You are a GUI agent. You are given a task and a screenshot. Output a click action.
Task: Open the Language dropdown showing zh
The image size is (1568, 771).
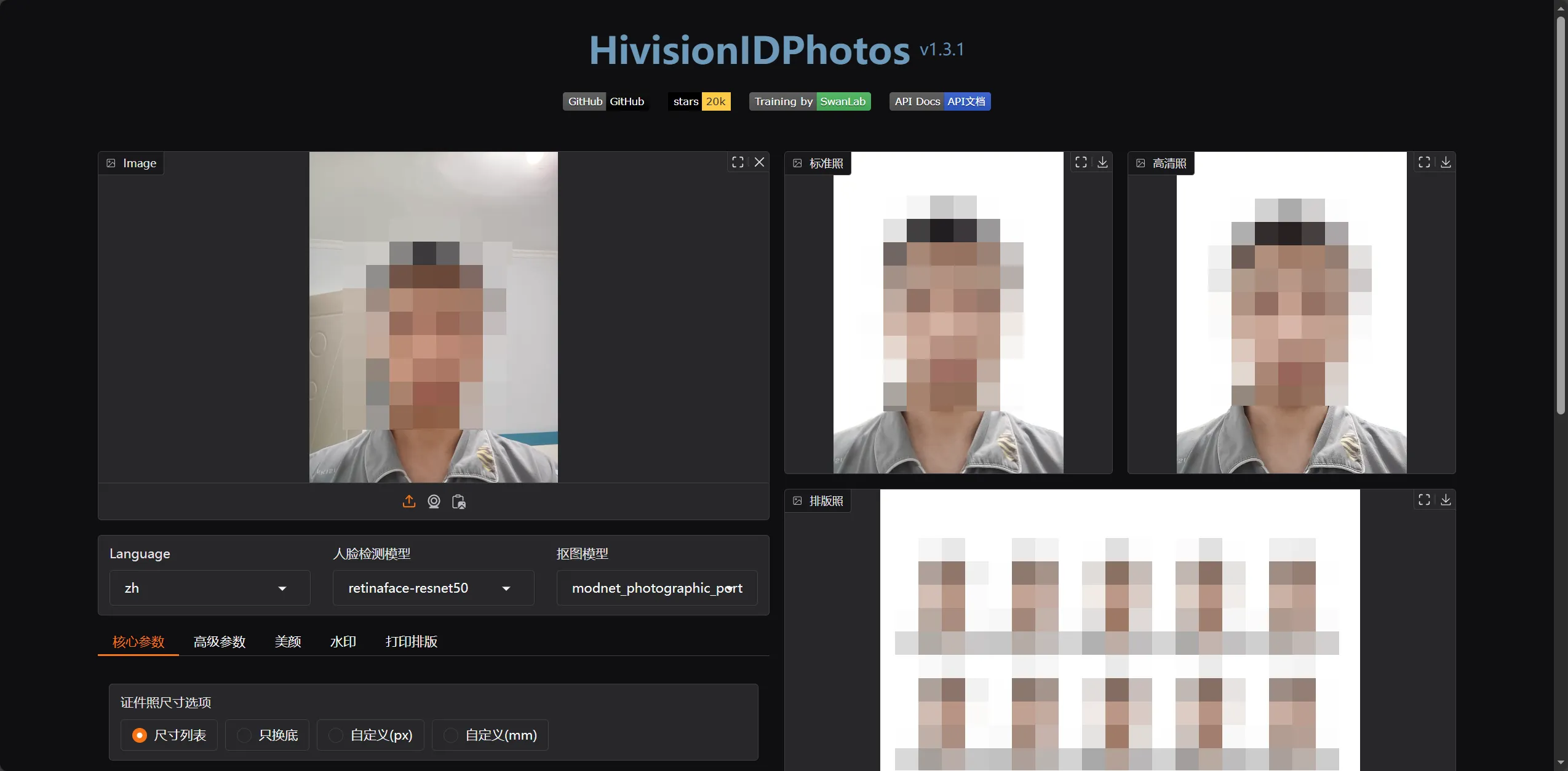click(209, 588)
